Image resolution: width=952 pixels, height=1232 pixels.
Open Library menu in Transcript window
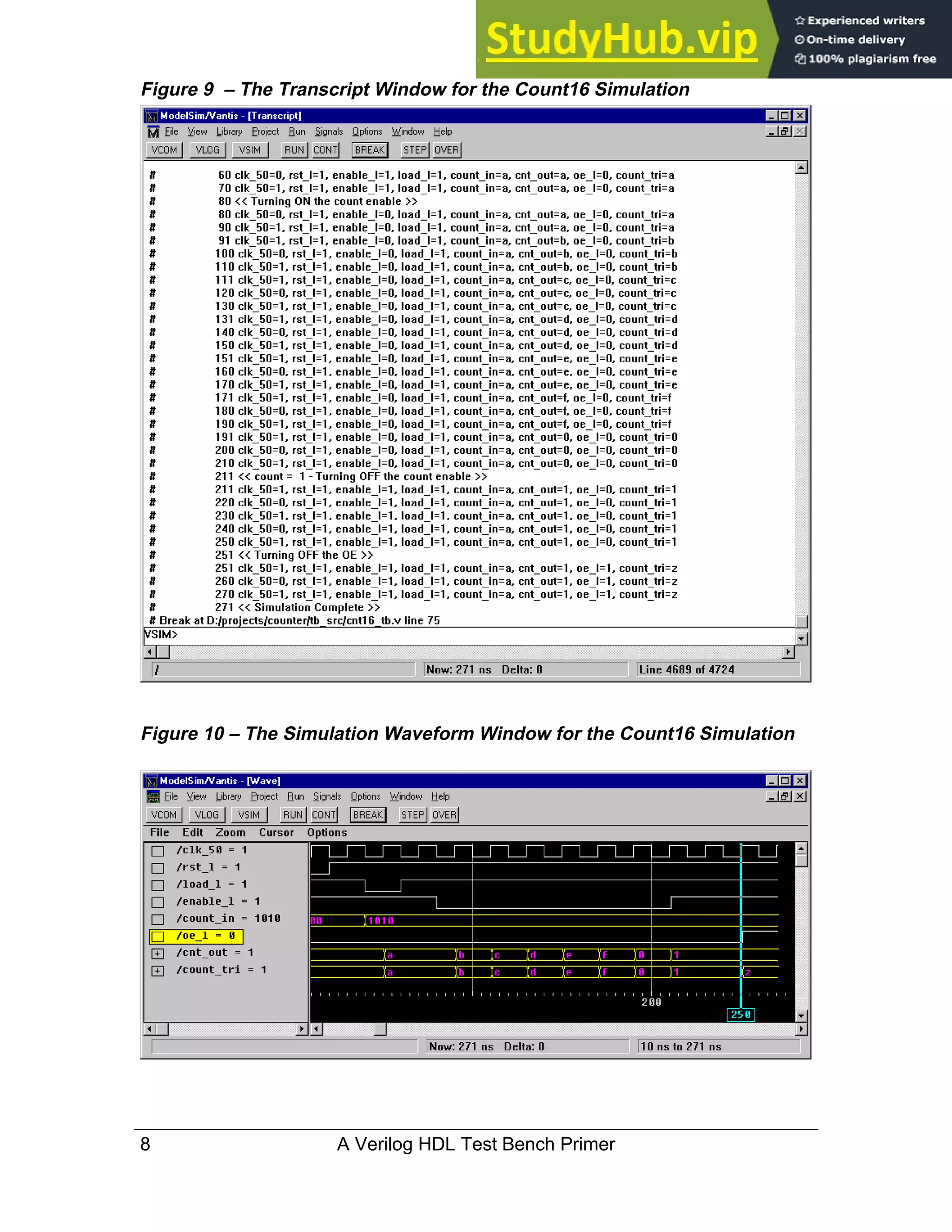[x=229, y=132]
